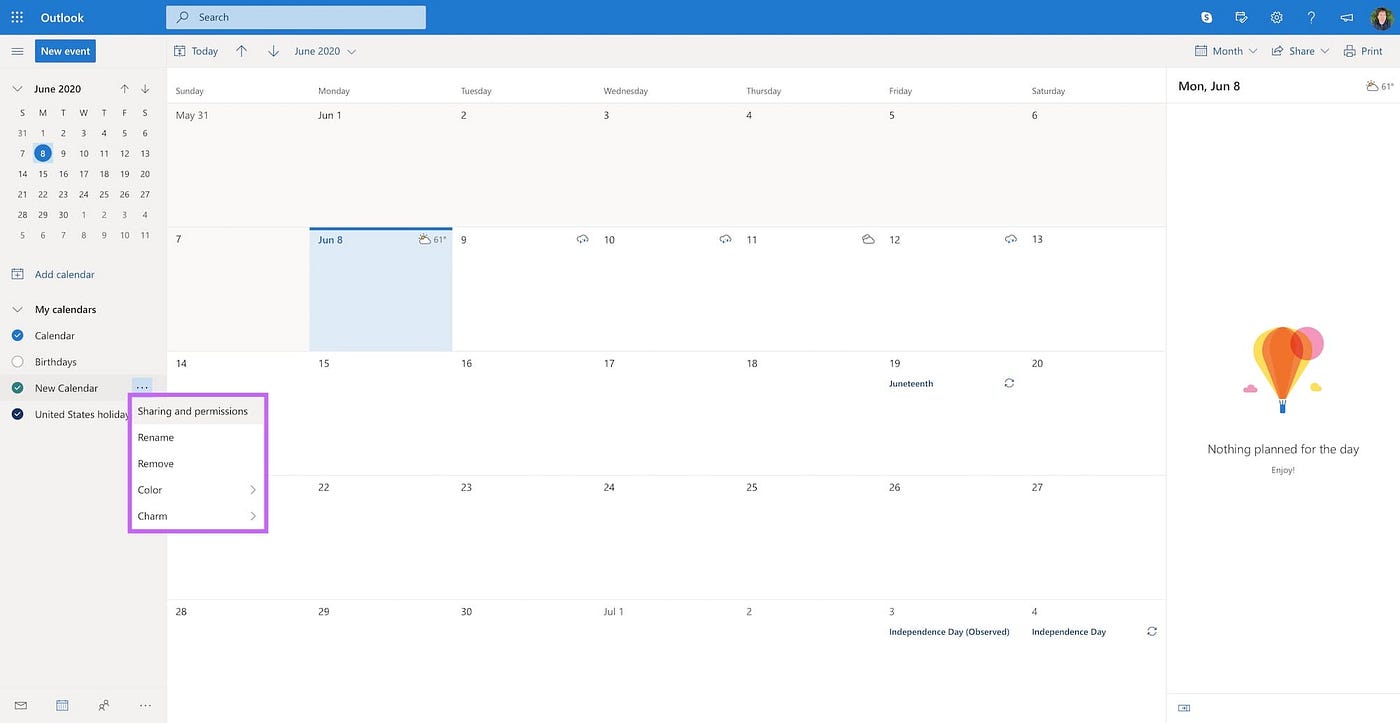Choose Sharing and permissions

[x=198, y=411]
